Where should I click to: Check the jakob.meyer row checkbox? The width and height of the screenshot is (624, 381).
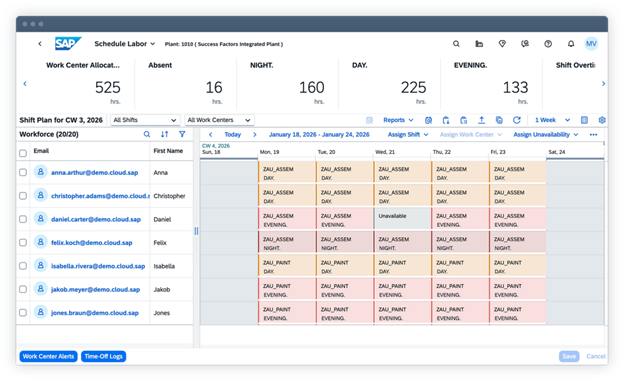tap(23, 289)
